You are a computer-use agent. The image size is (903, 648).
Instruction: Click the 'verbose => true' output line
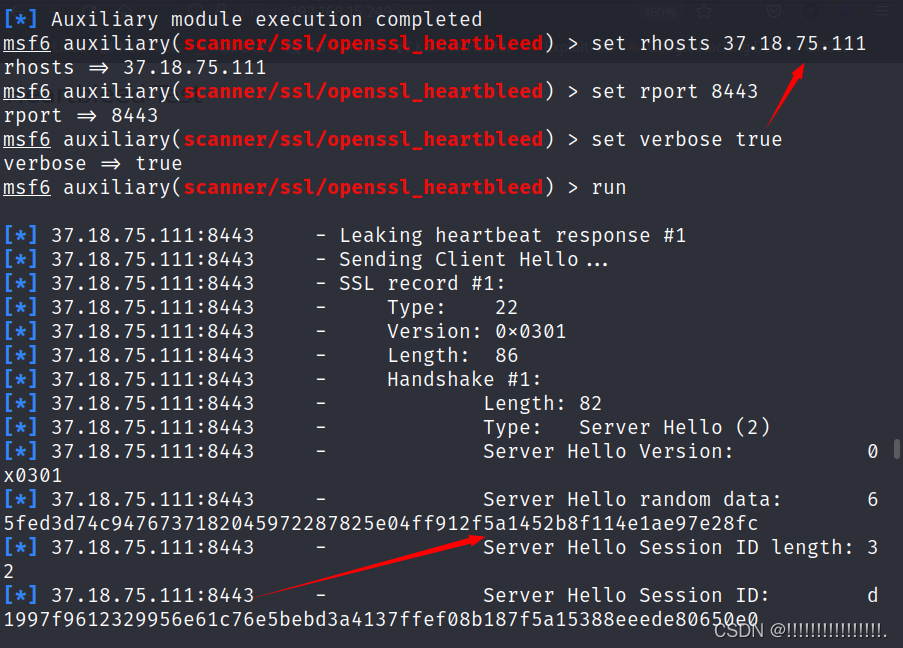[x=93, y=164]
